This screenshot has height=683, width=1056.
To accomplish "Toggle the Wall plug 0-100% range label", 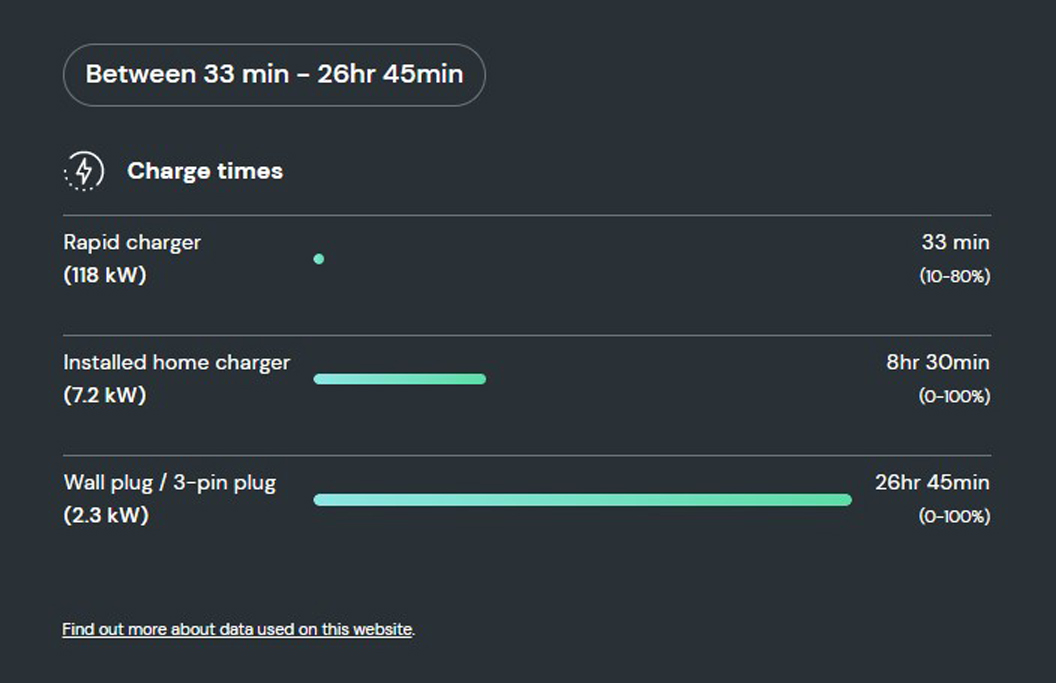I will pos(954,517).
